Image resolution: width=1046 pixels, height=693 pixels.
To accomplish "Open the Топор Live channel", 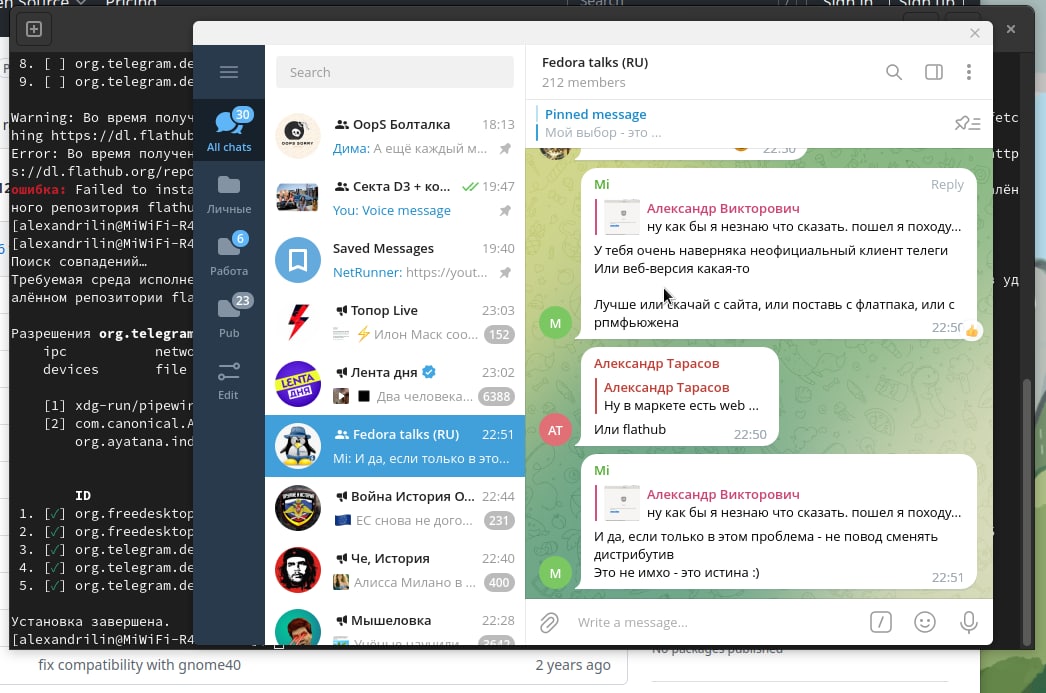I will (395, 322).
